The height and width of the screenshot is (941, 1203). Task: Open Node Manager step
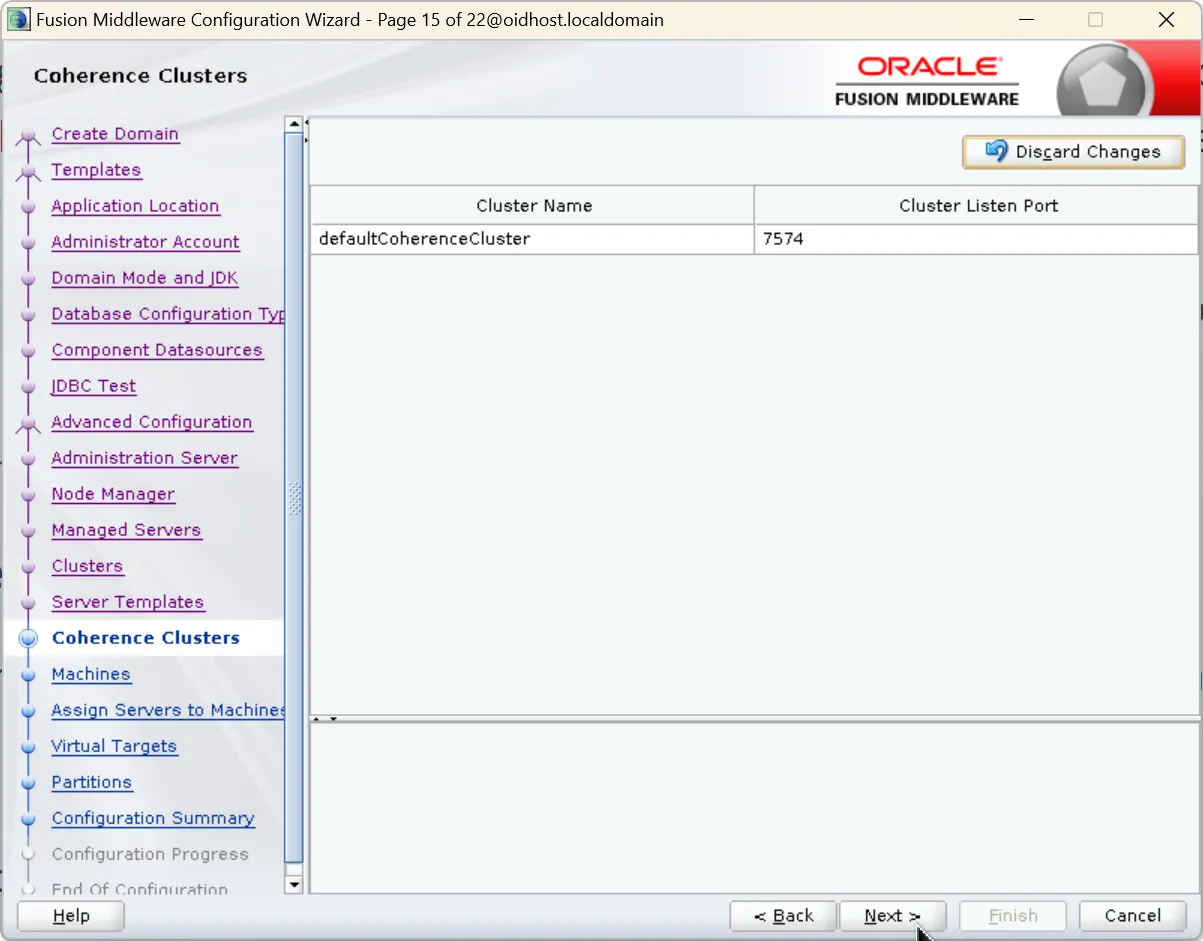click(x=113, y=494)
